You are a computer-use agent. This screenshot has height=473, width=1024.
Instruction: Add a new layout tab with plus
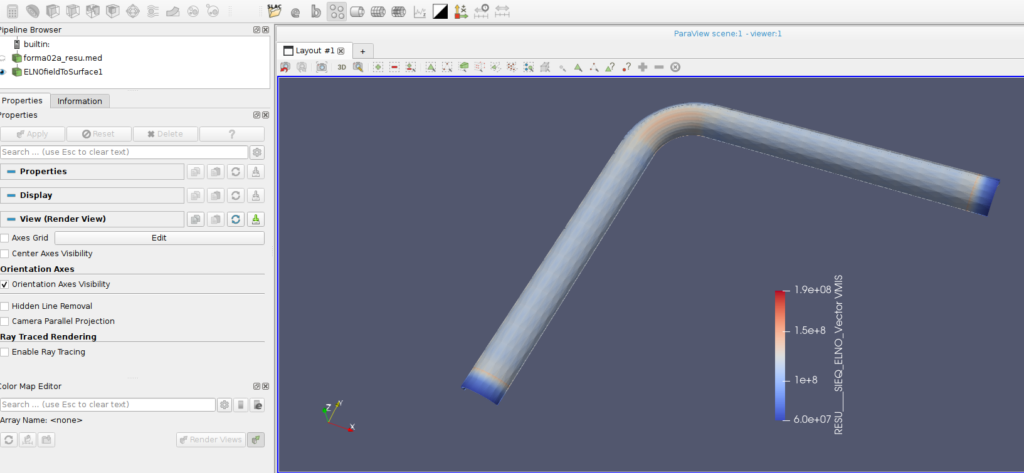point(362,51)
